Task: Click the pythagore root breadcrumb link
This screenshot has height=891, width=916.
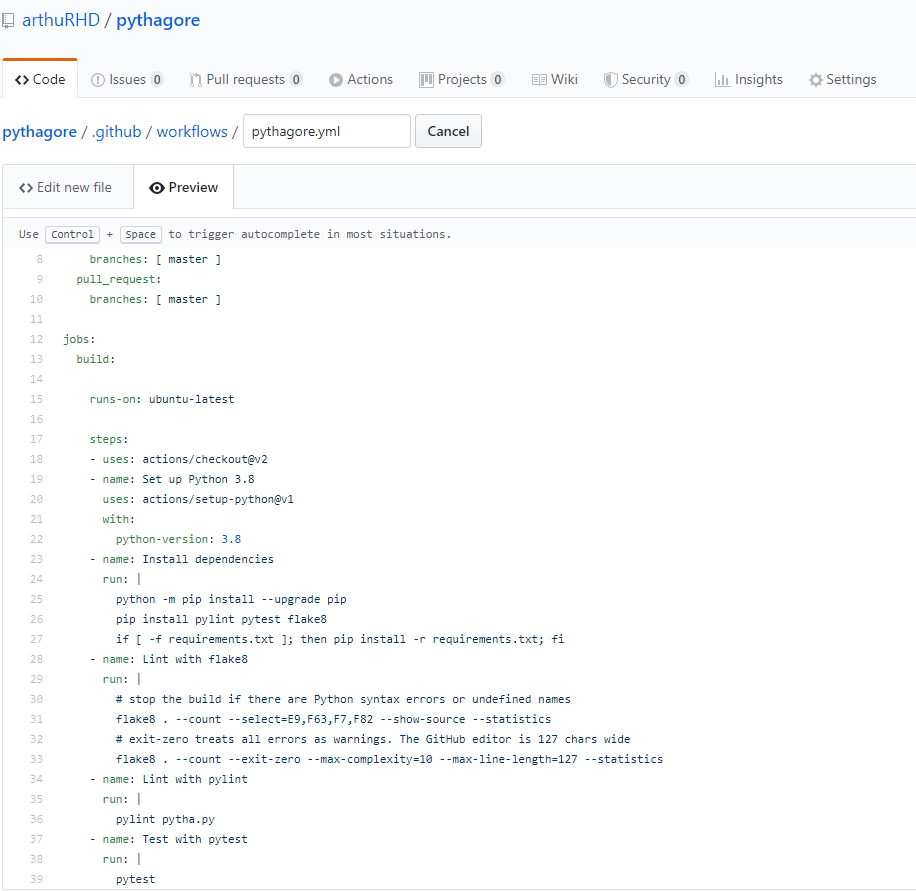Action: 40,131
